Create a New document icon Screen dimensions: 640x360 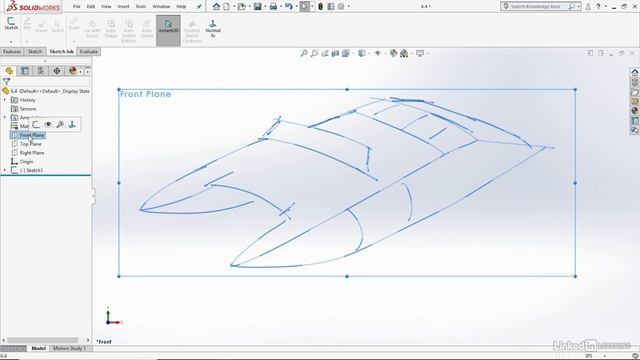227,7
